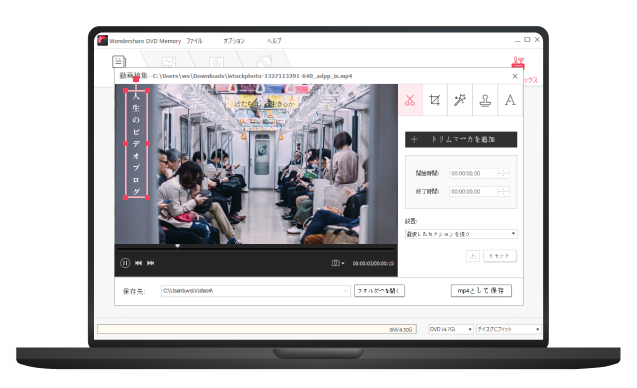Click the rotation handle above text box
The height and width of the screenshot is (388, 637).
pos(136,79)
